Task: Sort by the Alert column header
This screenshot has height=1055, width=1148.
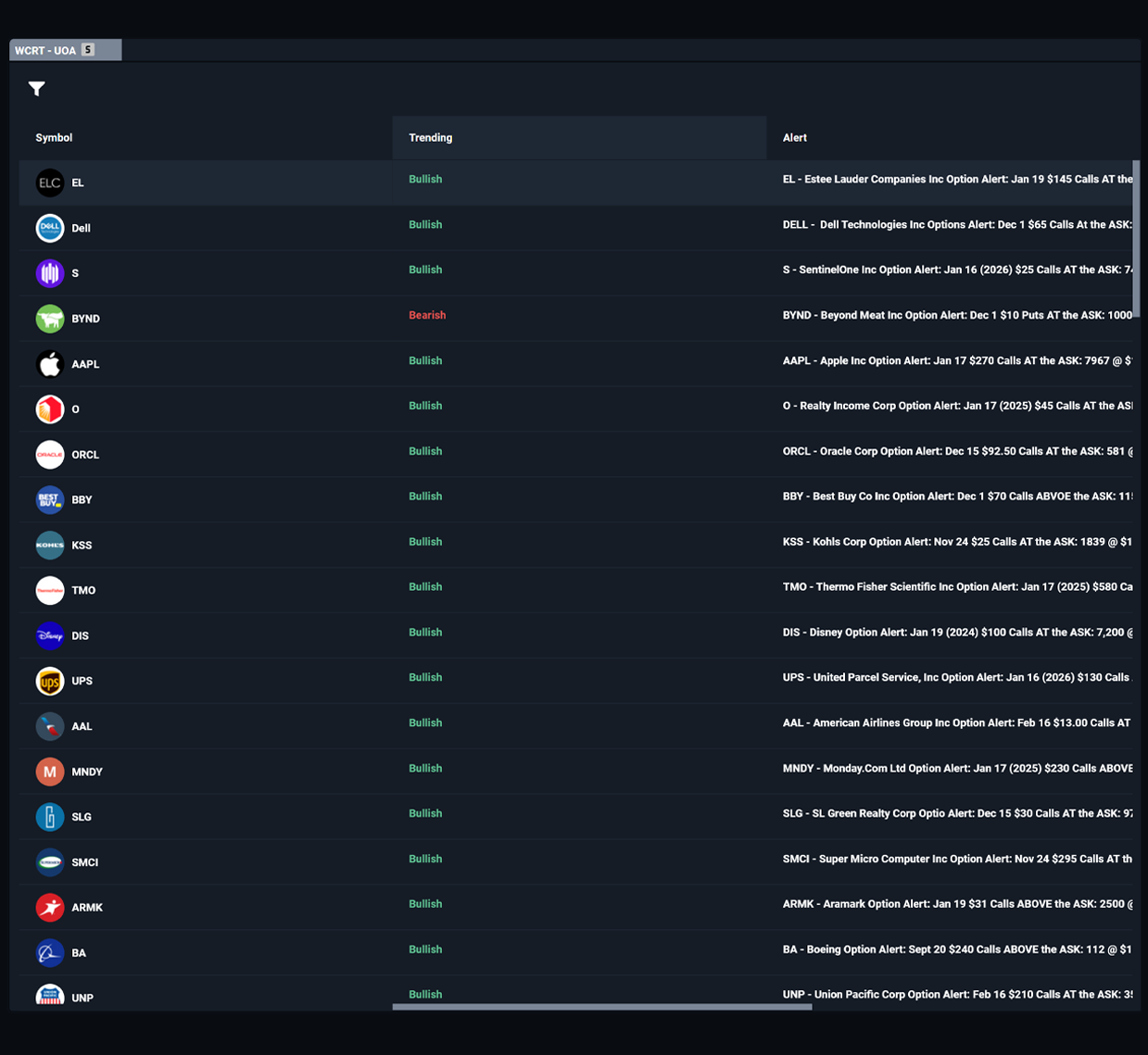Action: click(x=795, y=138)
